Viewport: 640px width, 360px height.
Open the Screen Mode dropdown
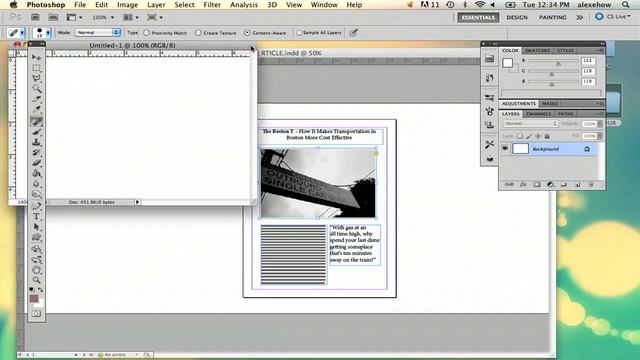tap(155, 17)
